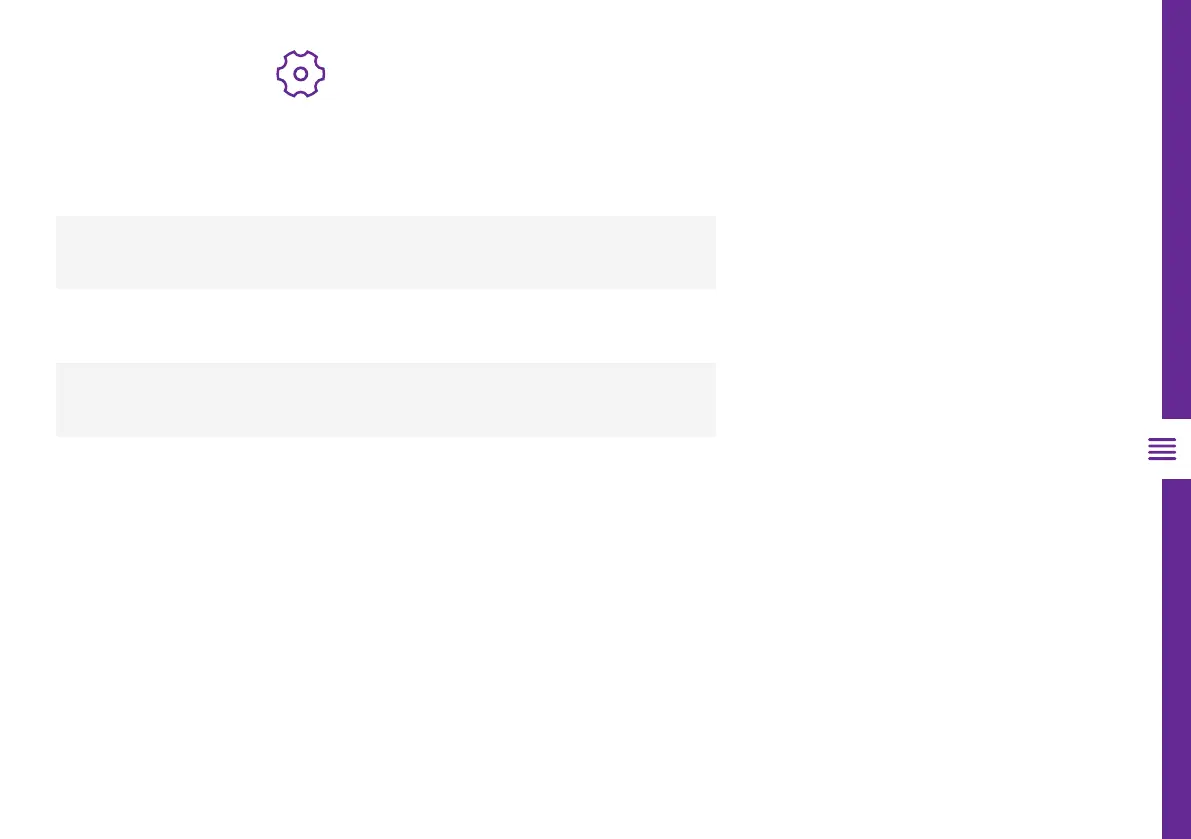Click the purple bar above the menu icon
Image resolution: width=1191 pixels, height=839 pixels.
click(1176, 209)
